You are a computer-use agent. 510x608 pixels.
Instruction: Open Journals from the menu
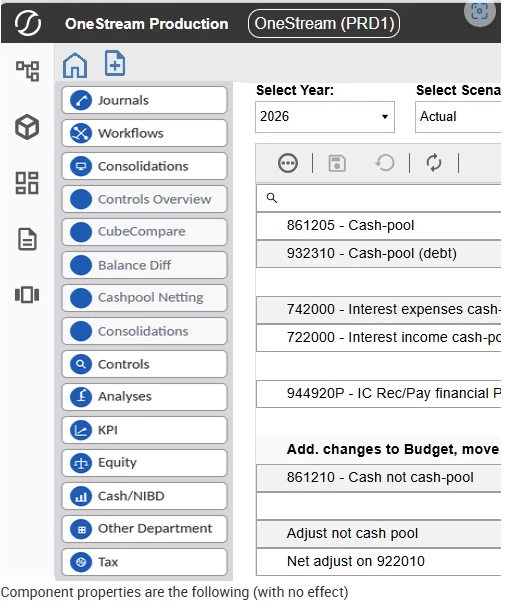click(x=144, y=100)
